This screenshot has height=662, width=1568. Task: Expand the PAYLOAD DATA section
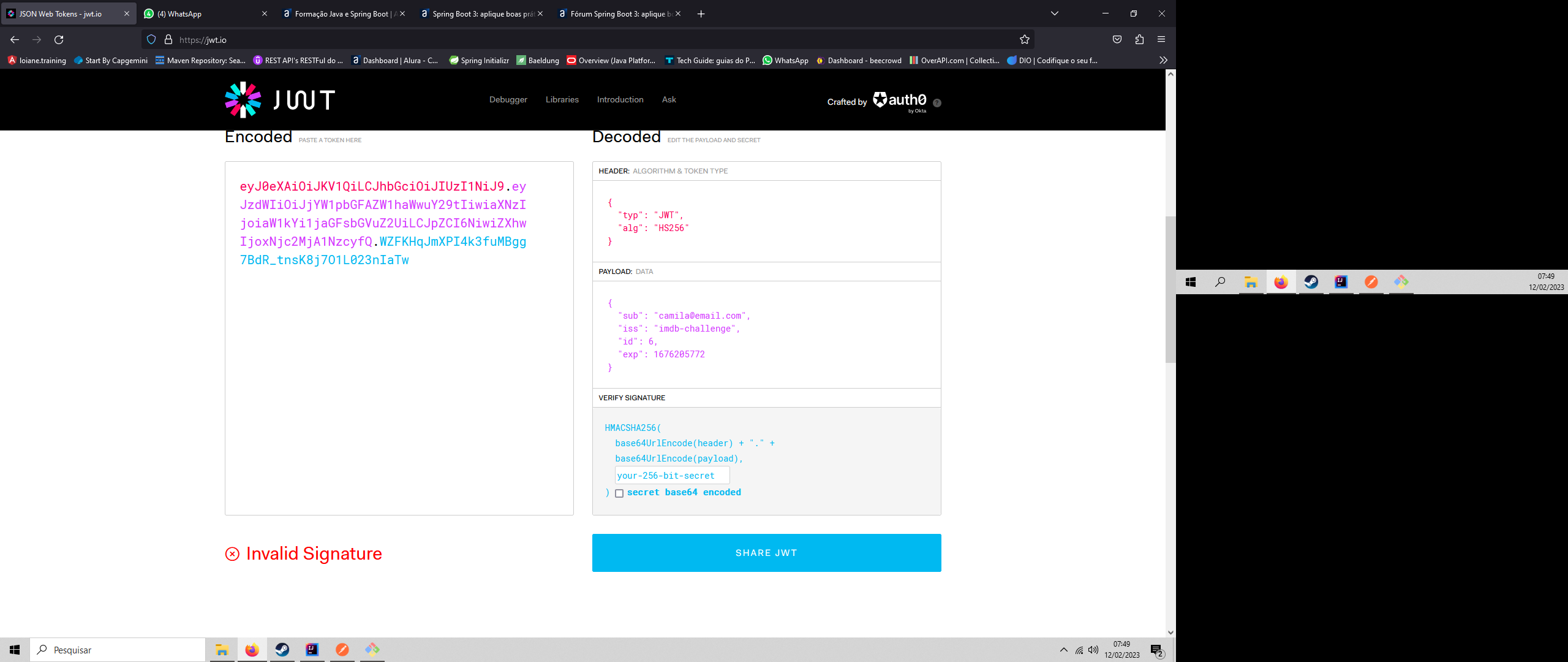pos(625,271)
